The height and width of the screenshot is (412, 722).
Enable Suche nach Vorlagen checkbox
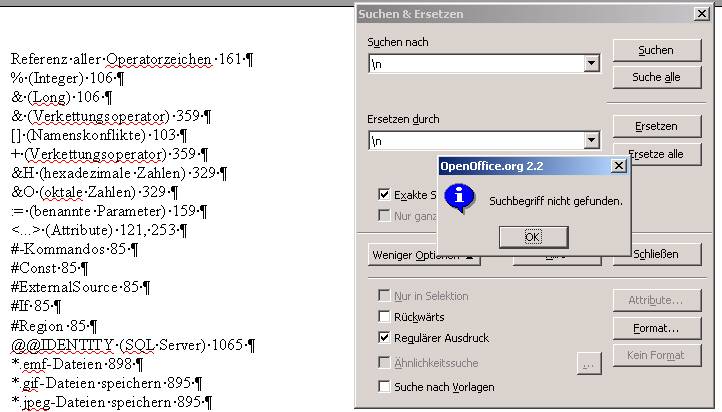pos(384,386)
